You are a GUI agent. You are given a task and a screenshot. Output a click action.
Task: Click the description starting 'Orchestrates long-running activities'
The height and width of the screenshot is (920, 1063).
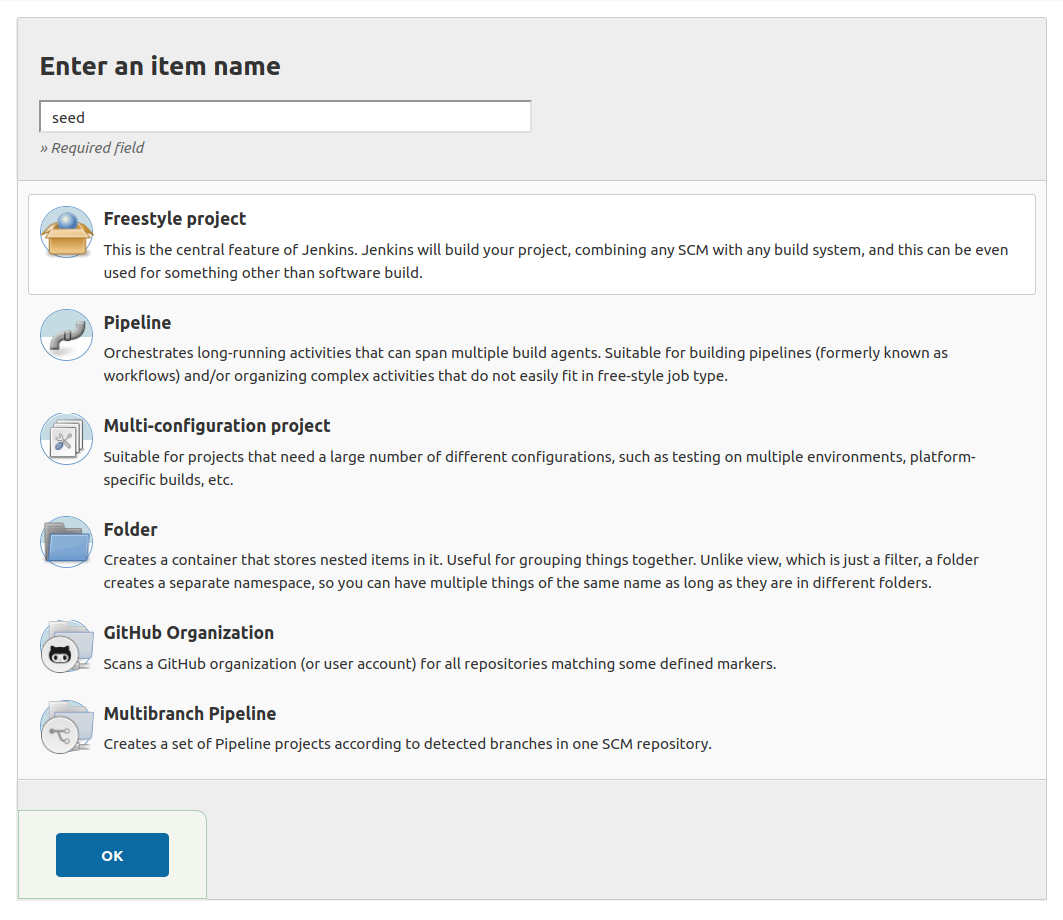point(526,364)
